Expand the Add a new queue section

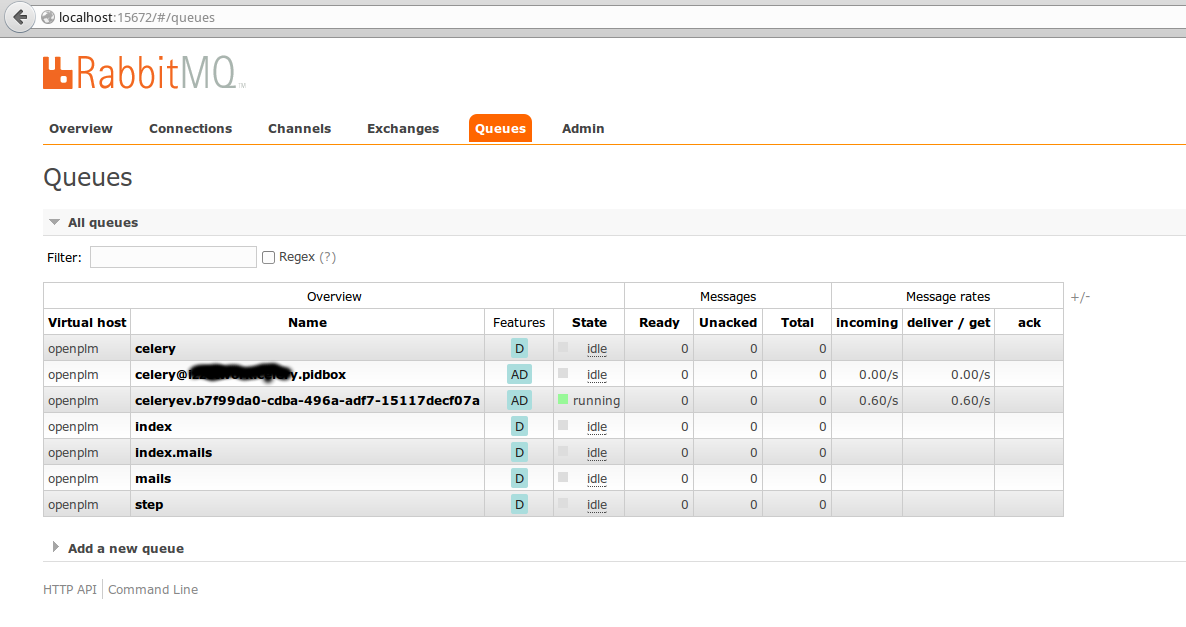click(x=125, y=548)
